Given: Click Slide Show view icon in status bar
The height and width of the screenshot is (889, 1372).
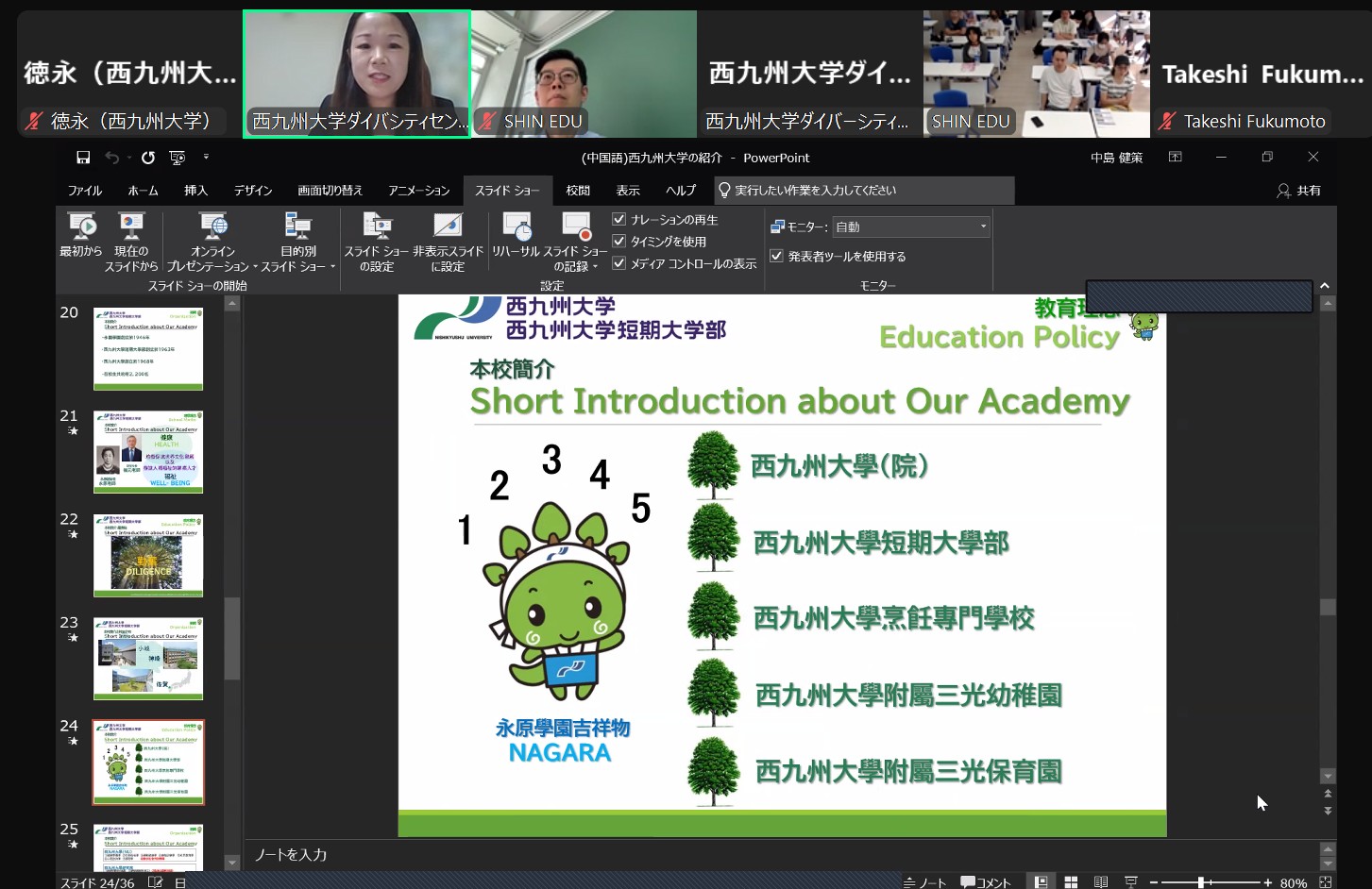Looking at the screenshot, I should tap(1131, 882).
